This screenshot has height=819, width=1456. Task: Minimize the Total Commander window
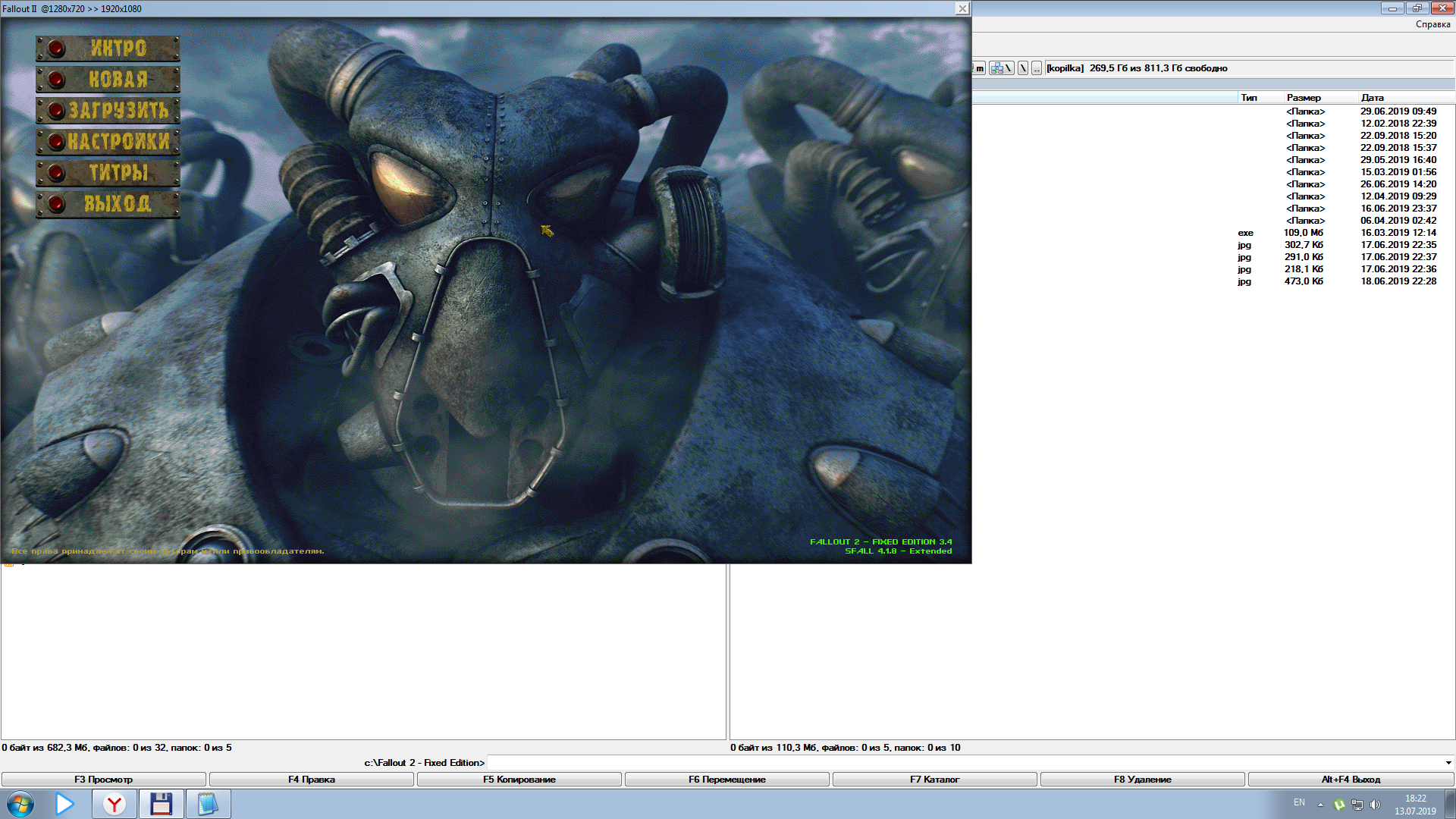[x=1392, y=8]
